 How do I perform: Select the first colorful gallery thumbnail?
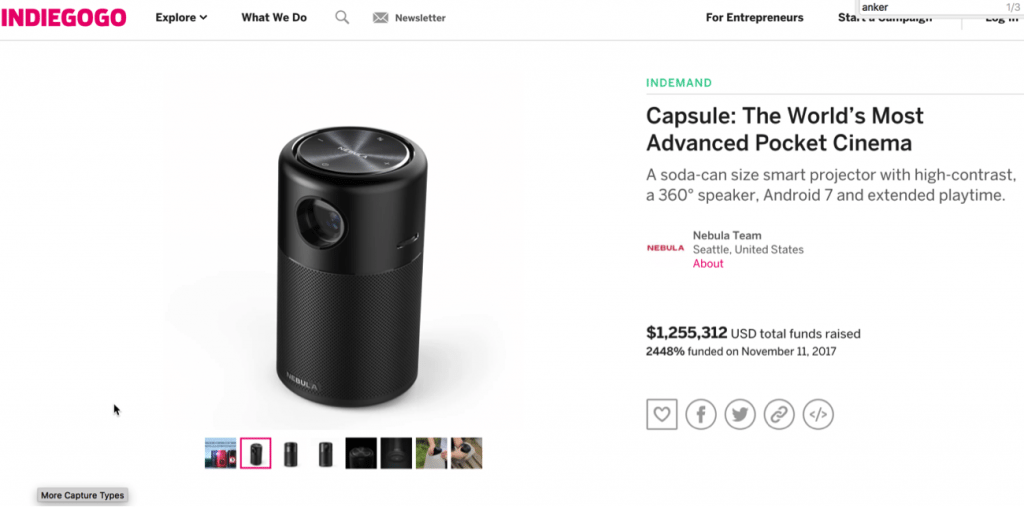coord(220,453)
